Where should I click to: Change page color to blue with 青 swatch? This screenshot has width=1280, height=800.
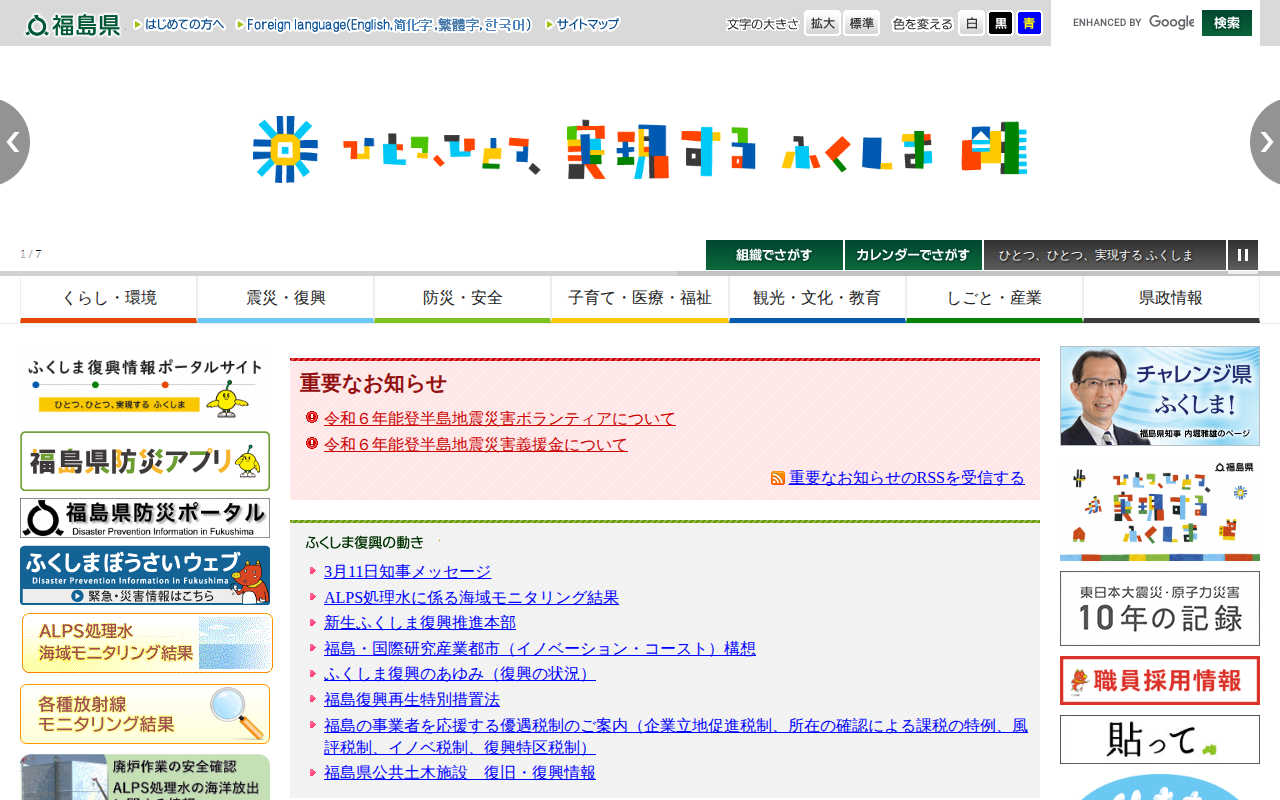click(1030, 22)
